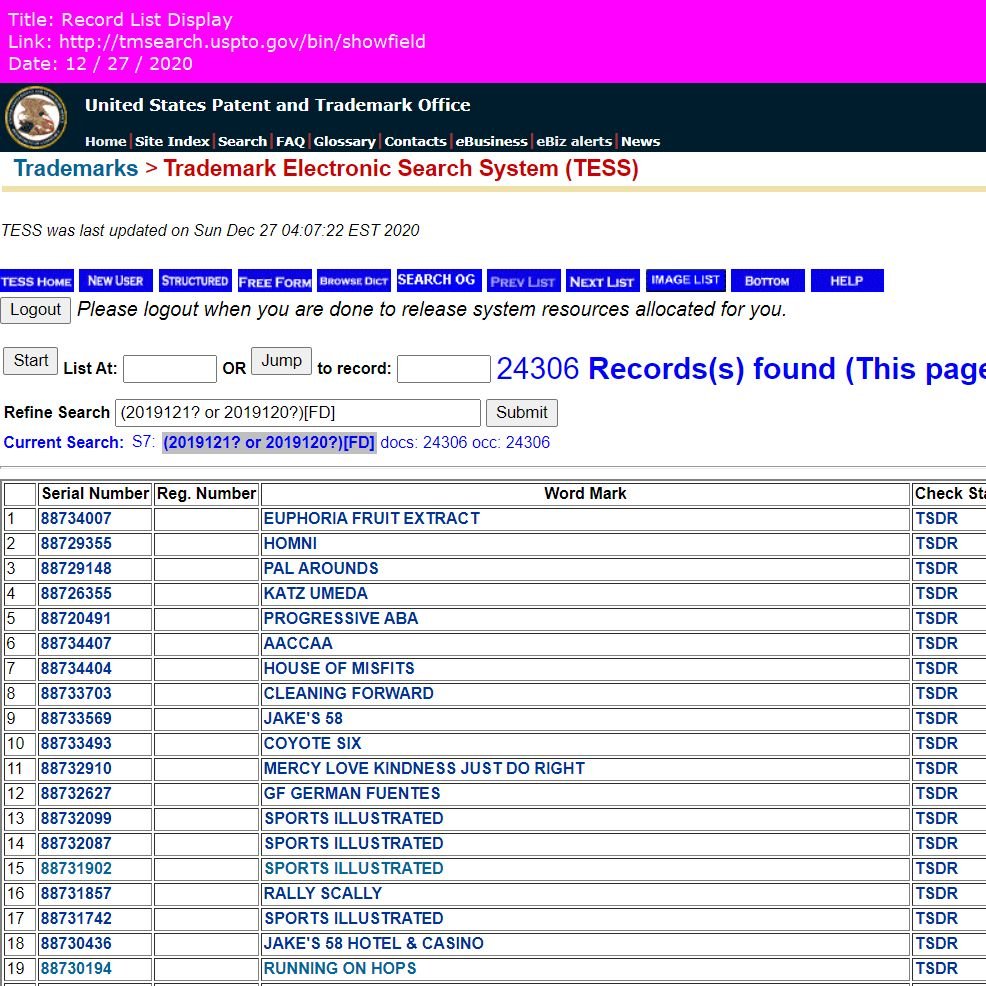Open Glossary navigation link
Screen dimensions: 986x986
tap(345, 141)
